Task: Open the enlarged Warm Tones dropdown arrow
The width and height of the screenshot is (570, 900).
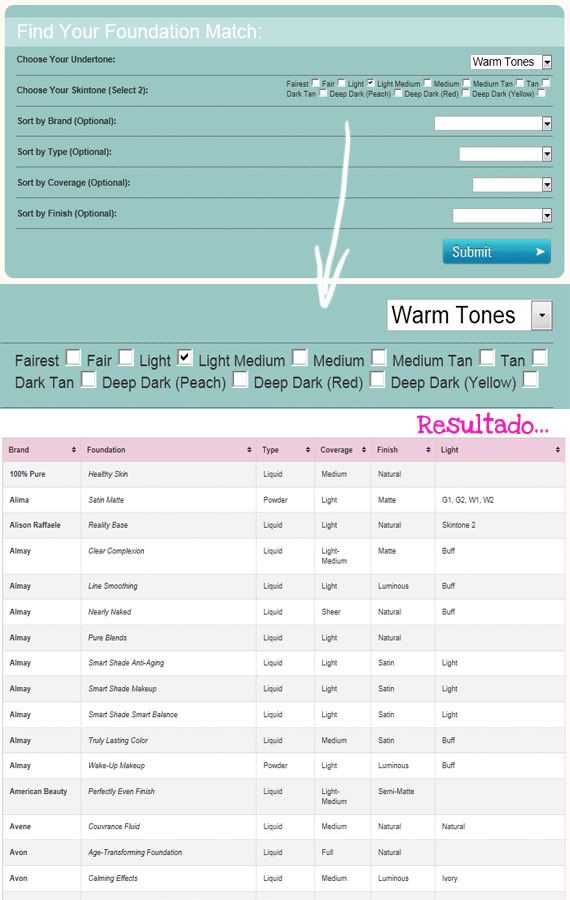Action: tap(542, 315)
